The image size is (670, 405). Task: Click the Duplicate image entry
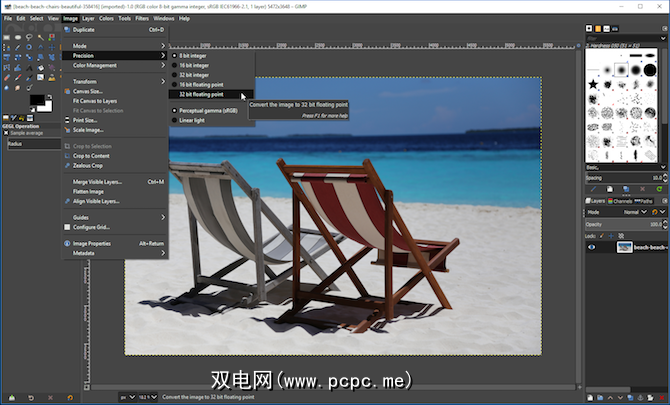click(84, 30)
